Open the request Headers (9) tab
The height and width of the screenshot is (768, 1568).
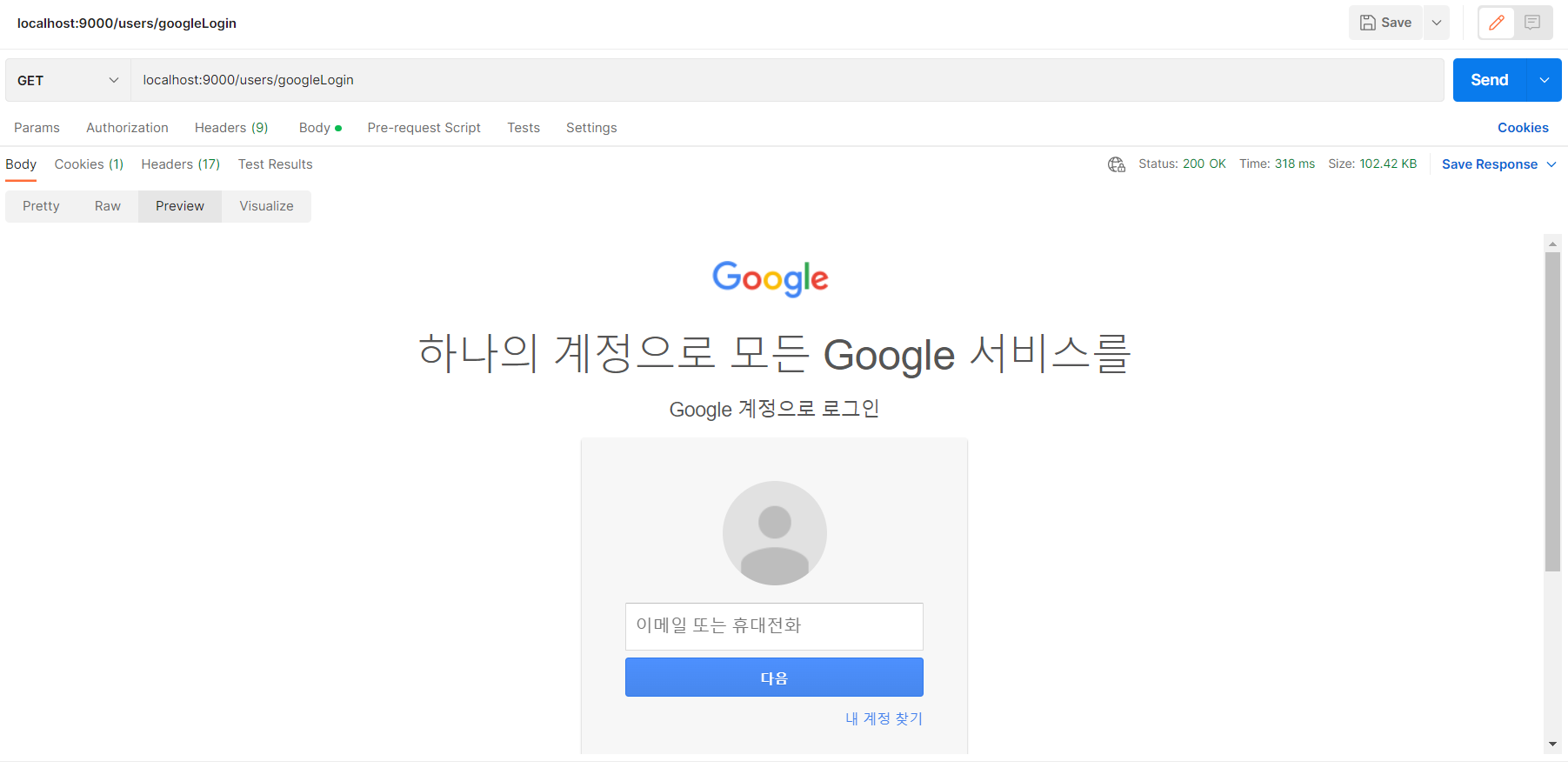click(x=231, y=128)
